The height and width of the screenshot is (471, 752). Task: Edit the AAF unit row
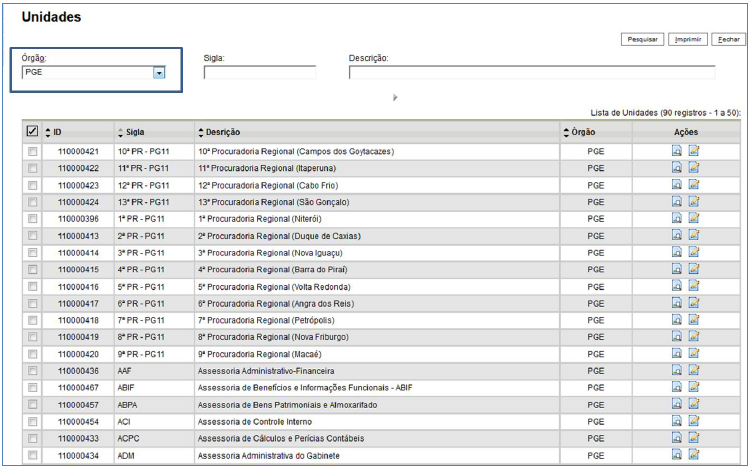(x=693, y=370)
